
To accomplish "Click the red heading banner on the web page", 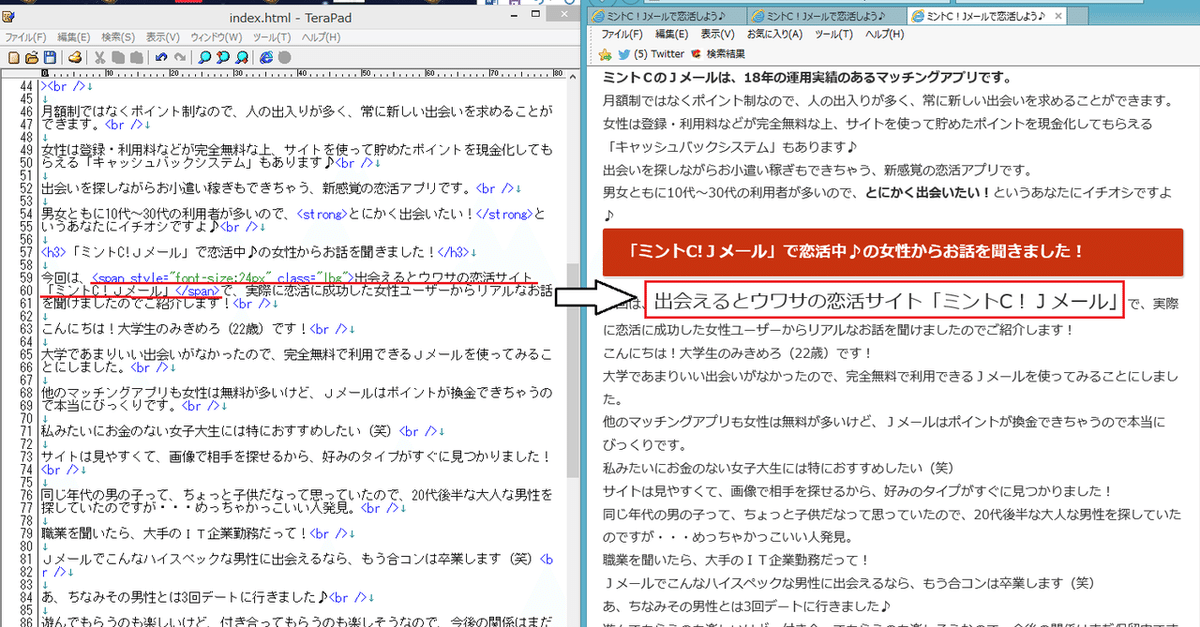I will coord(892,251).
